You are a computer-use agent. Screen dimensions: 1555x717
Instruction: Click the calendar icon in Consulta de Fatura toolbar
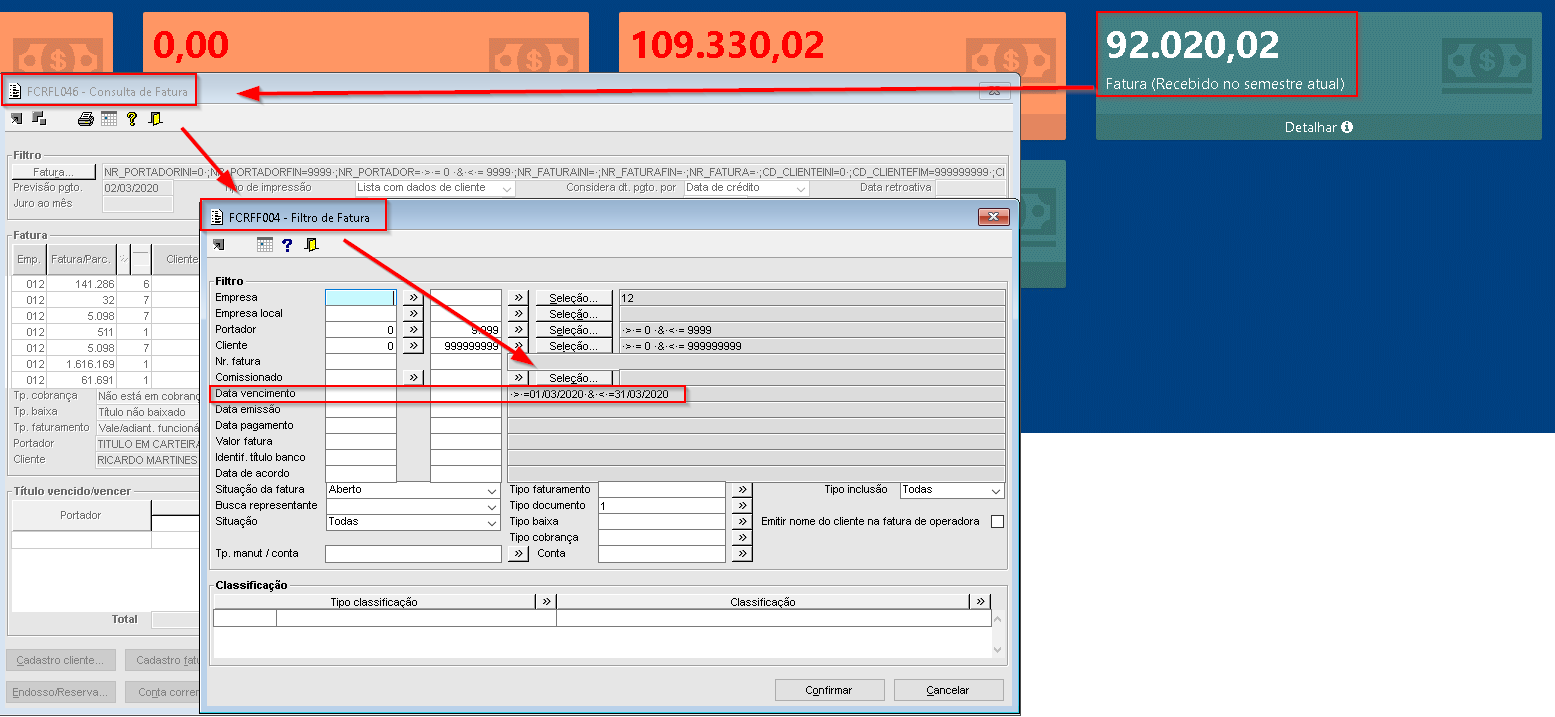109,119
